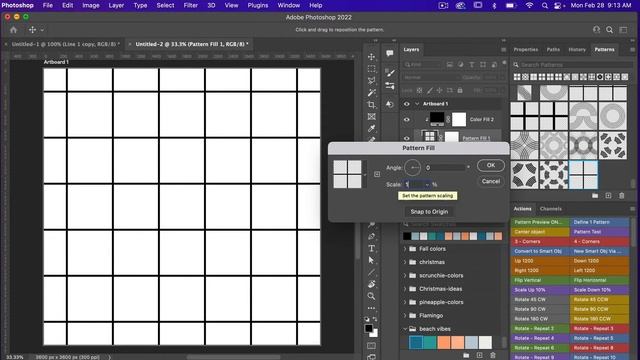This screenshot has height=360, width=640.
Task: Expand the christmas swatch folder
Action: pyautogui.click(x=405, y=262)
